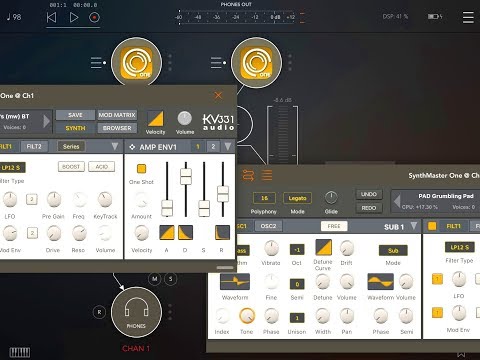Click the orange routing icon in Grumbling Pad window

click(x=248, y=175)
